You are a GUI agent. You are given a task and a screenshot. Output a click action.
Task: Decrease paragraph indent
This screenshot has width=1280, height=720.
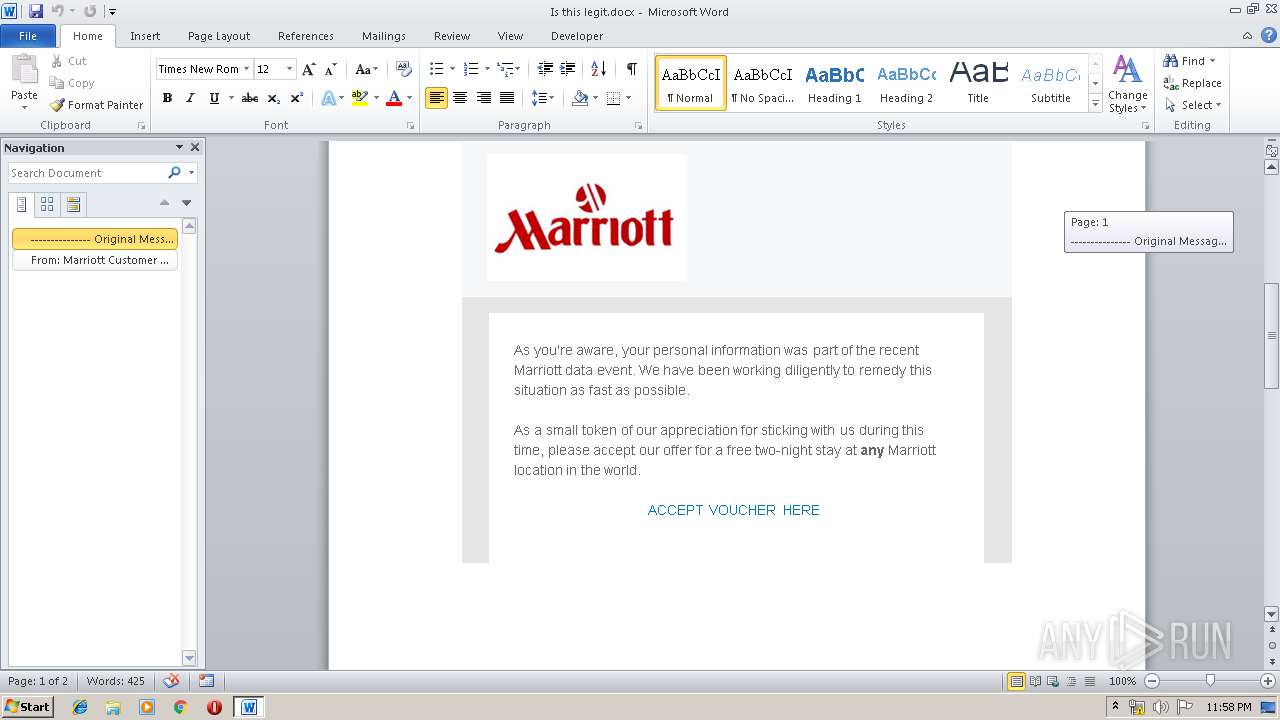(x=545, y=69)
